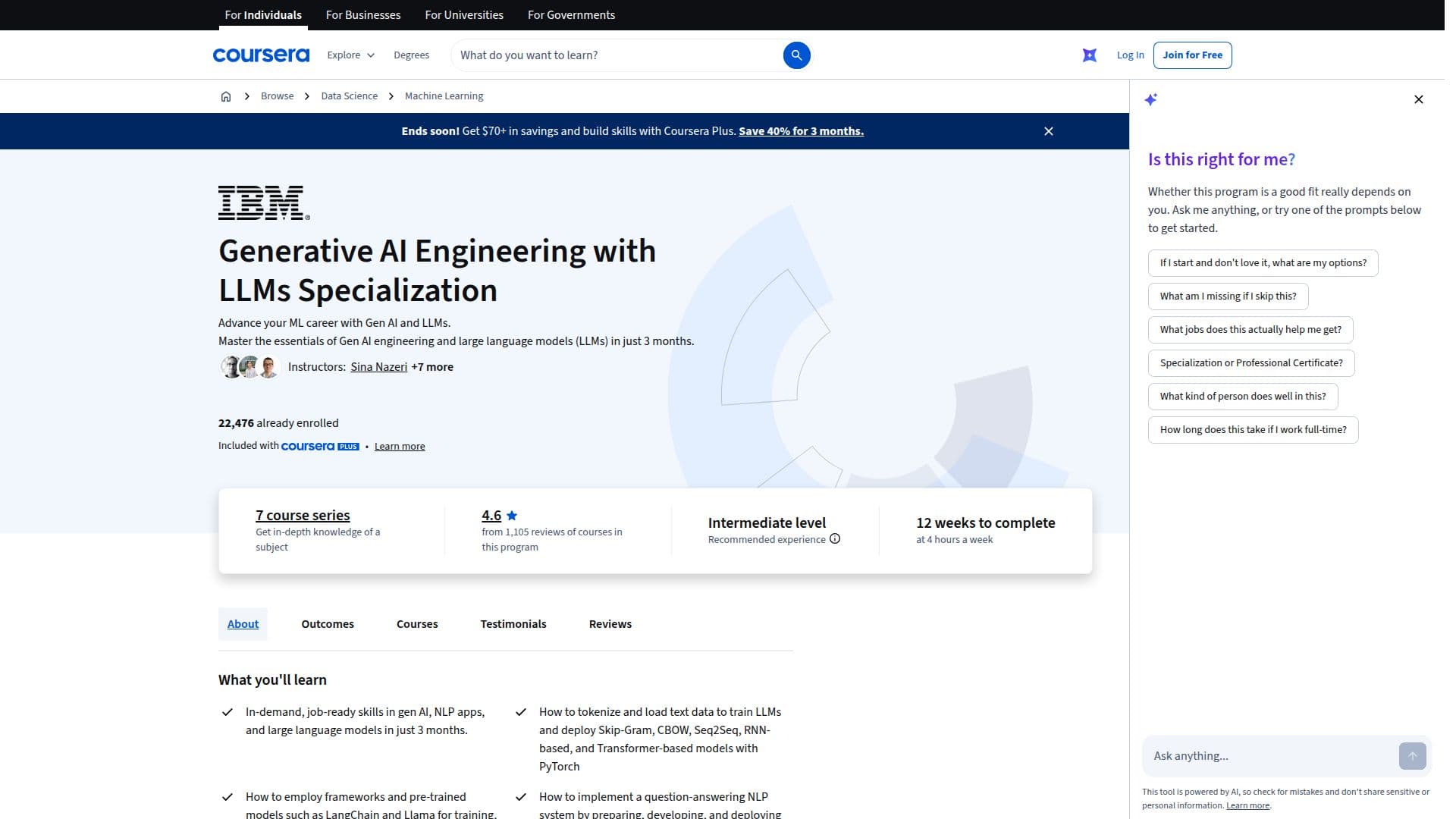This screenshot has width=1456, height=819.
Task: Click the blue search magnifier button
Action: (x=796, y=55)
